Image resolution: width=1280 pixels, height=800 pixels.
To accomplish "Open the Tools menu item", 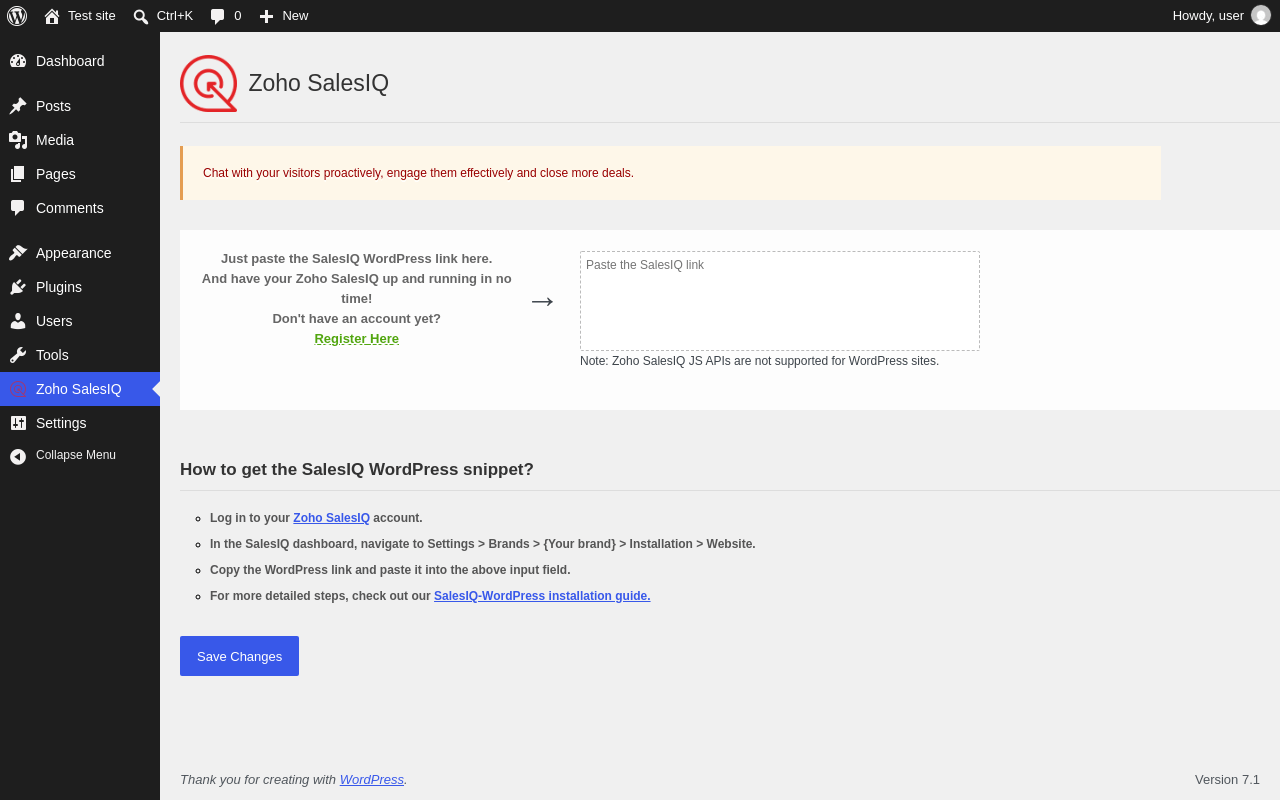I will point(80,355).
